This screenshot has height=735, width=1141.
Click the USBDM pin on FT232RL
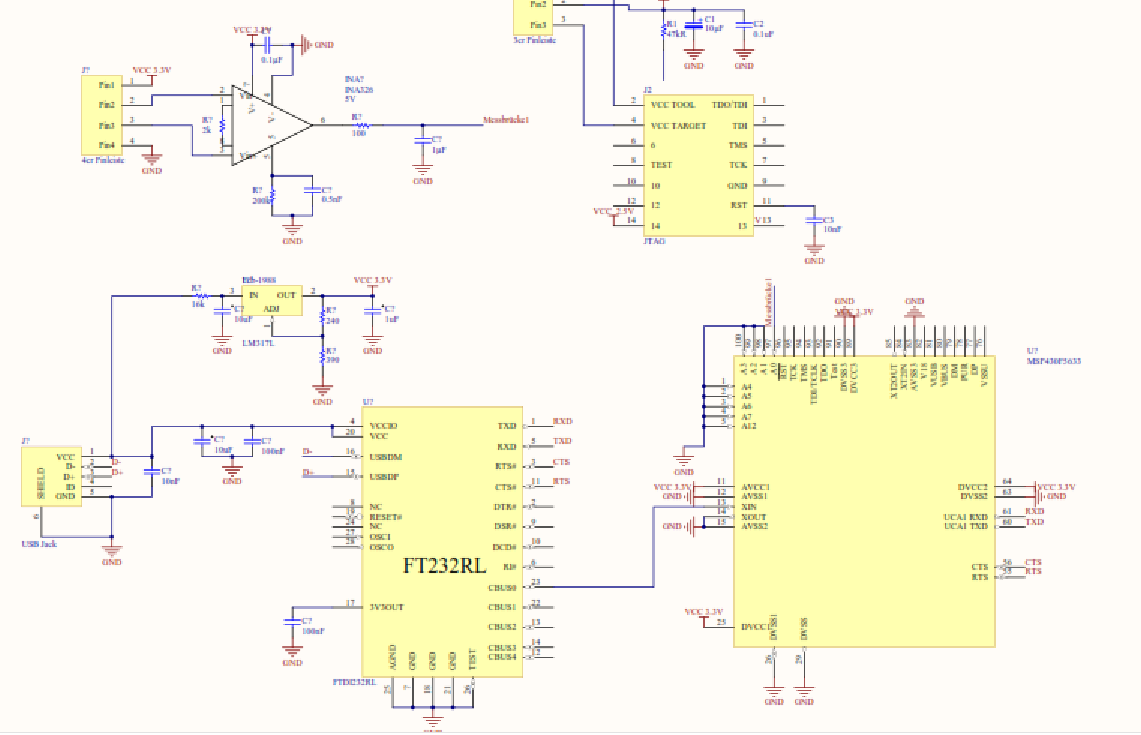tap(386, 457)
